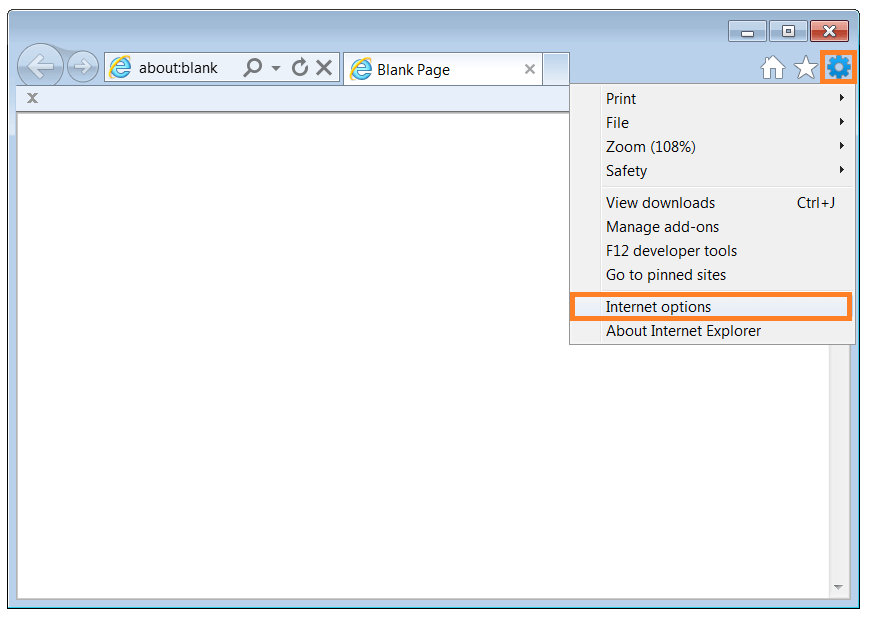
Task: Refresh the about:blank page
Action: [300, 67]
